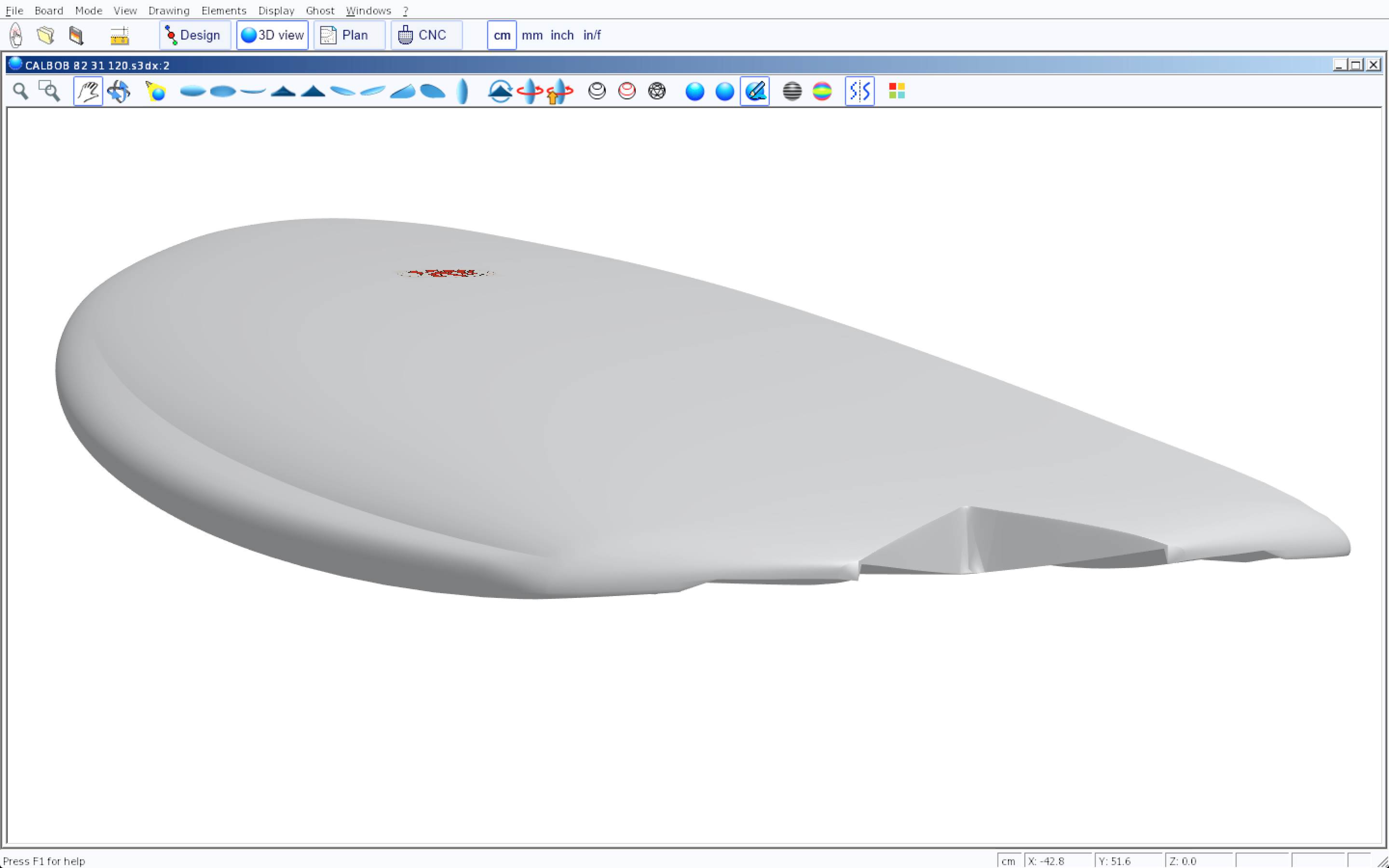
Task: Start the continuous red rotation animation
Action: [529, 91]
